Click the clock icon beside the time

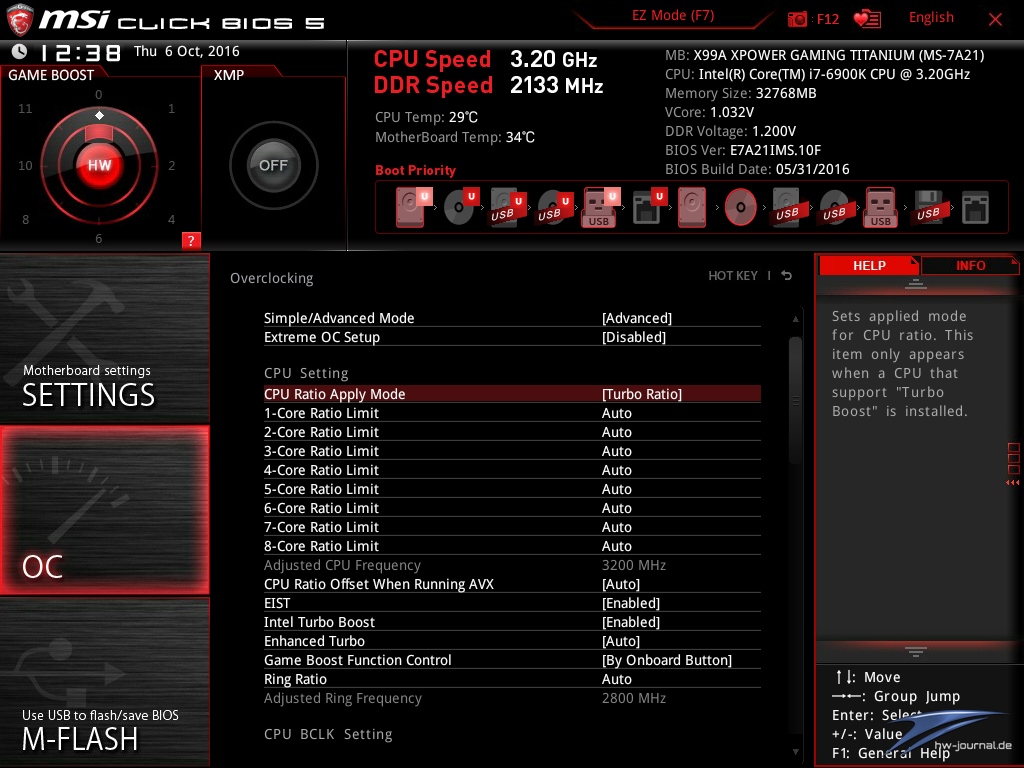click(x=20, y=51)
